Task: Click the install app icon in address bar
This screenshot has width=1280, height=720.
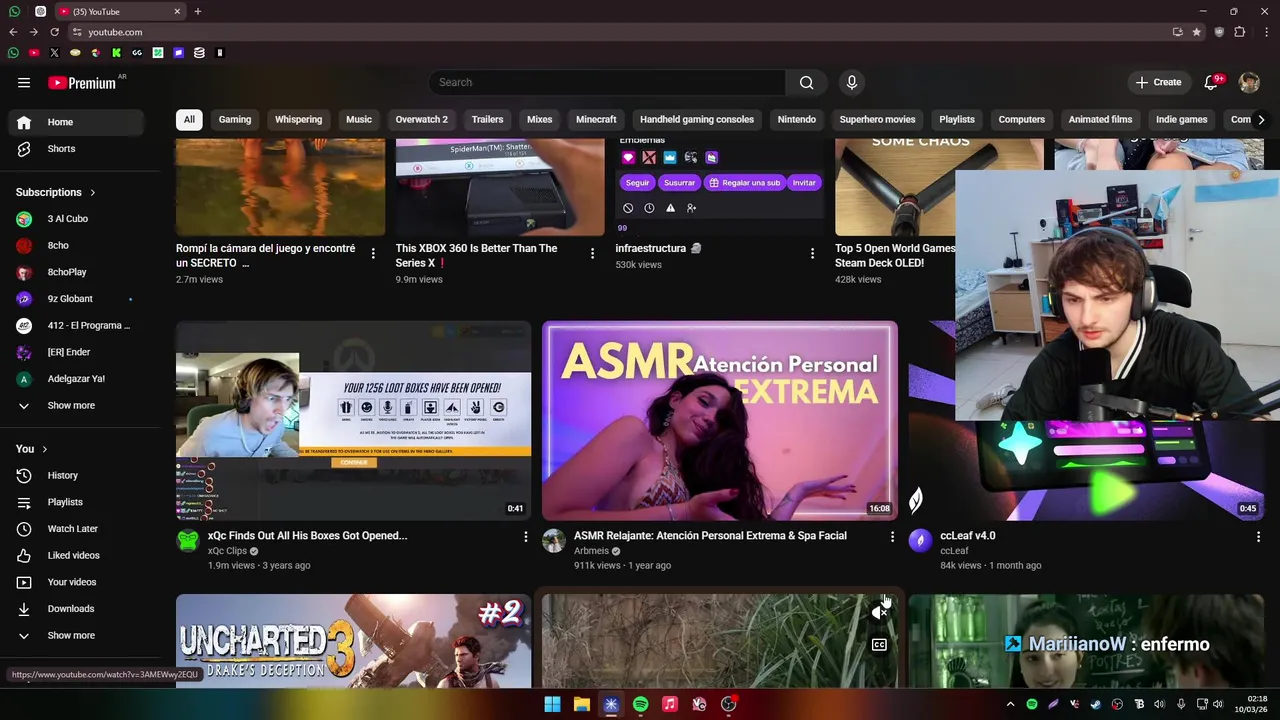Action: coord(1177,32)
